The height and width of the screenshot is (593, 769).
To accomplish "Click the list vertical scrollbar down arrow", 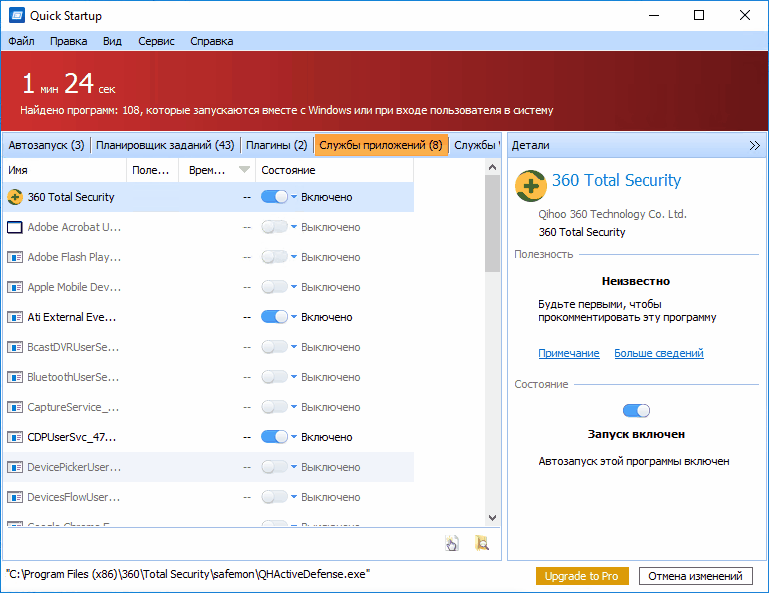I will (x=492, y=518).
